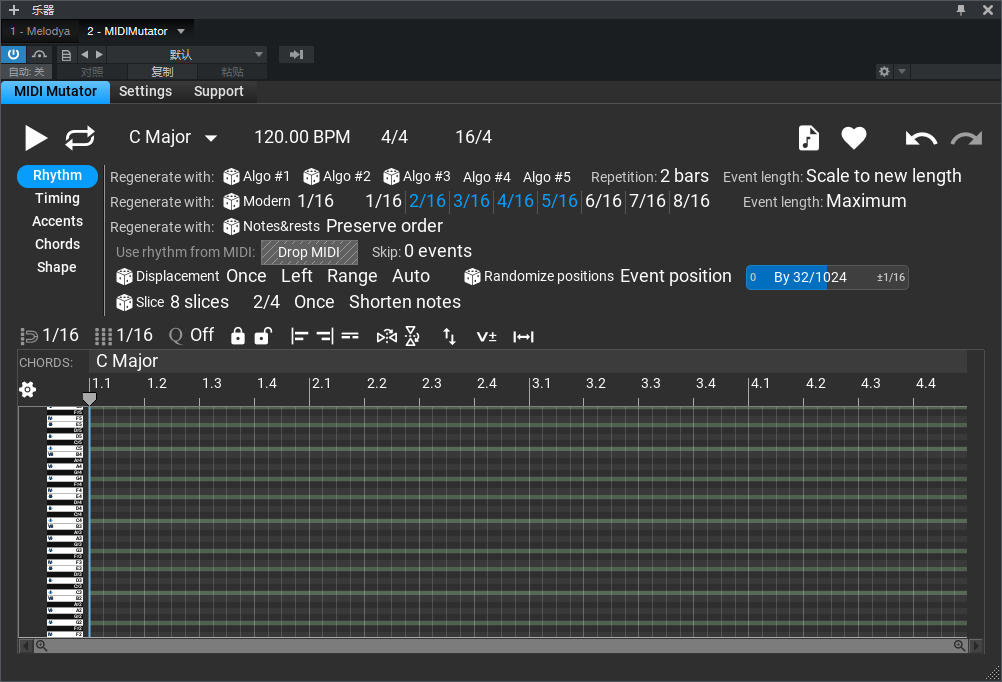Viewport: 1002px width, 682px height.
Task: Click the horizontal mirror flip icon
Action: [387, 336]
